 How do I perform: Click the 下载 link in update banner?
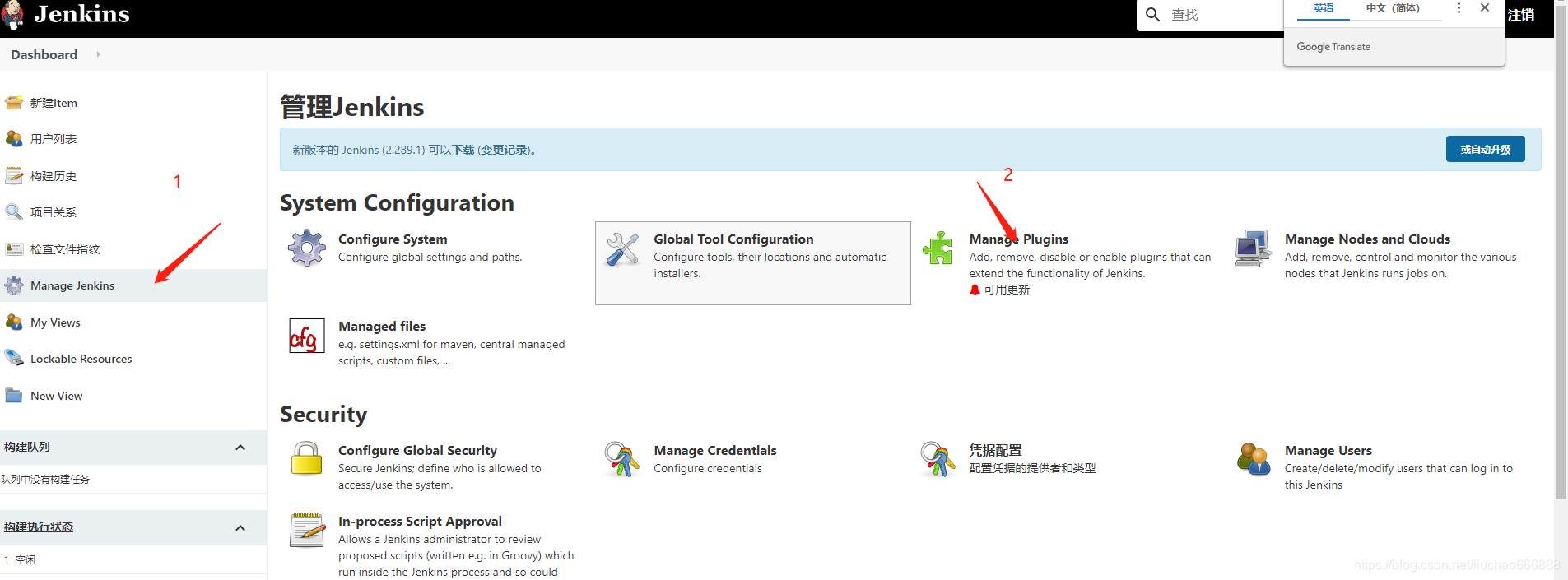[463, 150]
